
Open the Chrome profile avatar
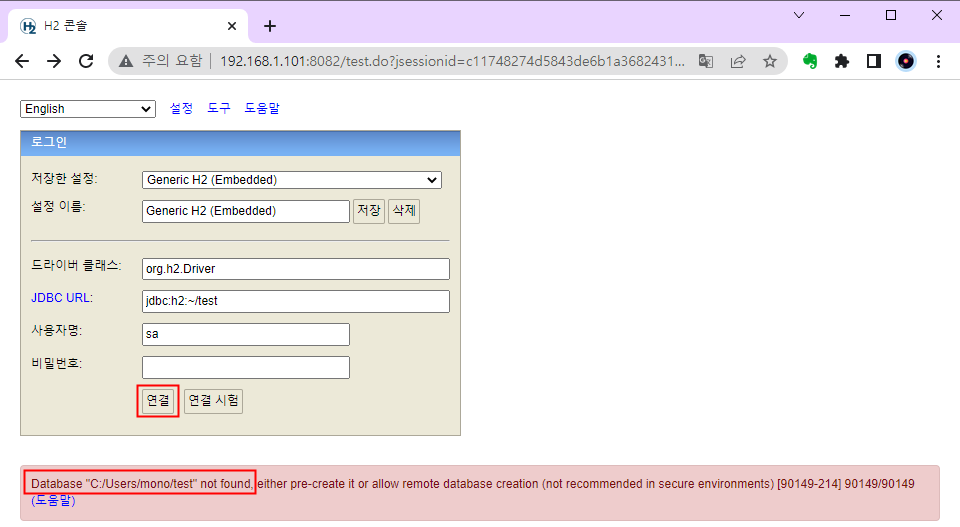pyautogui.click(x=906, y=61)
